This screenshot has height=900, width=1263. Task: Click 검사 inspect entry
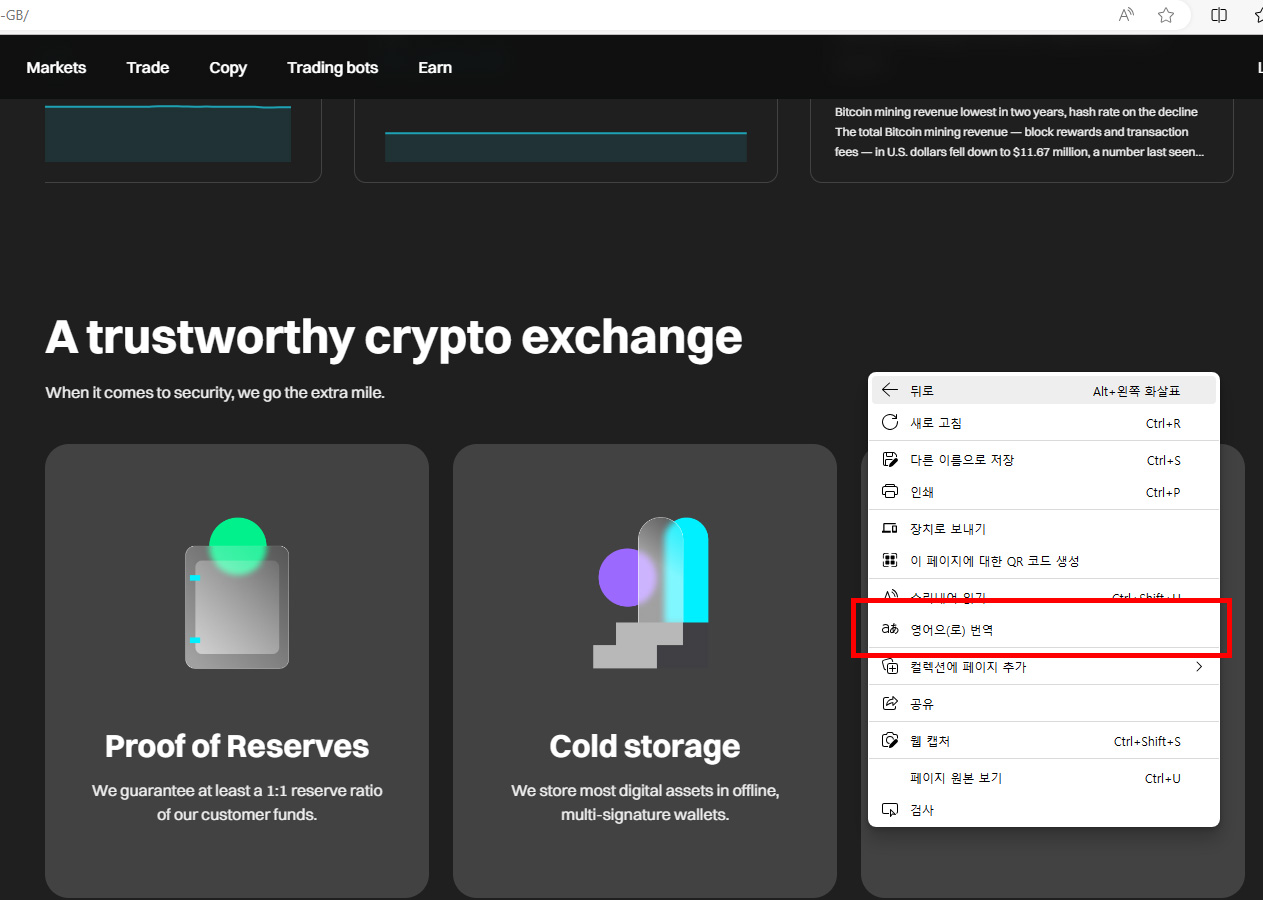1044,810
